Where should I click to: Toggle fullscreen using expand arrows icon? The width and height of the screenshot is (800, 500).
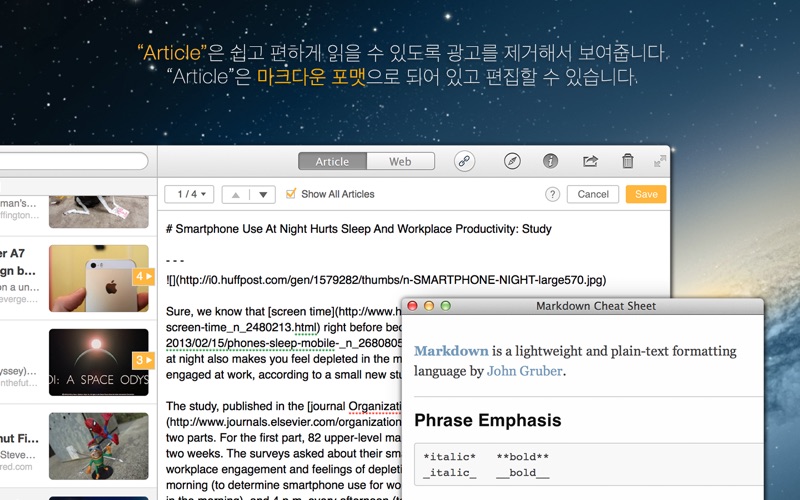660,161
